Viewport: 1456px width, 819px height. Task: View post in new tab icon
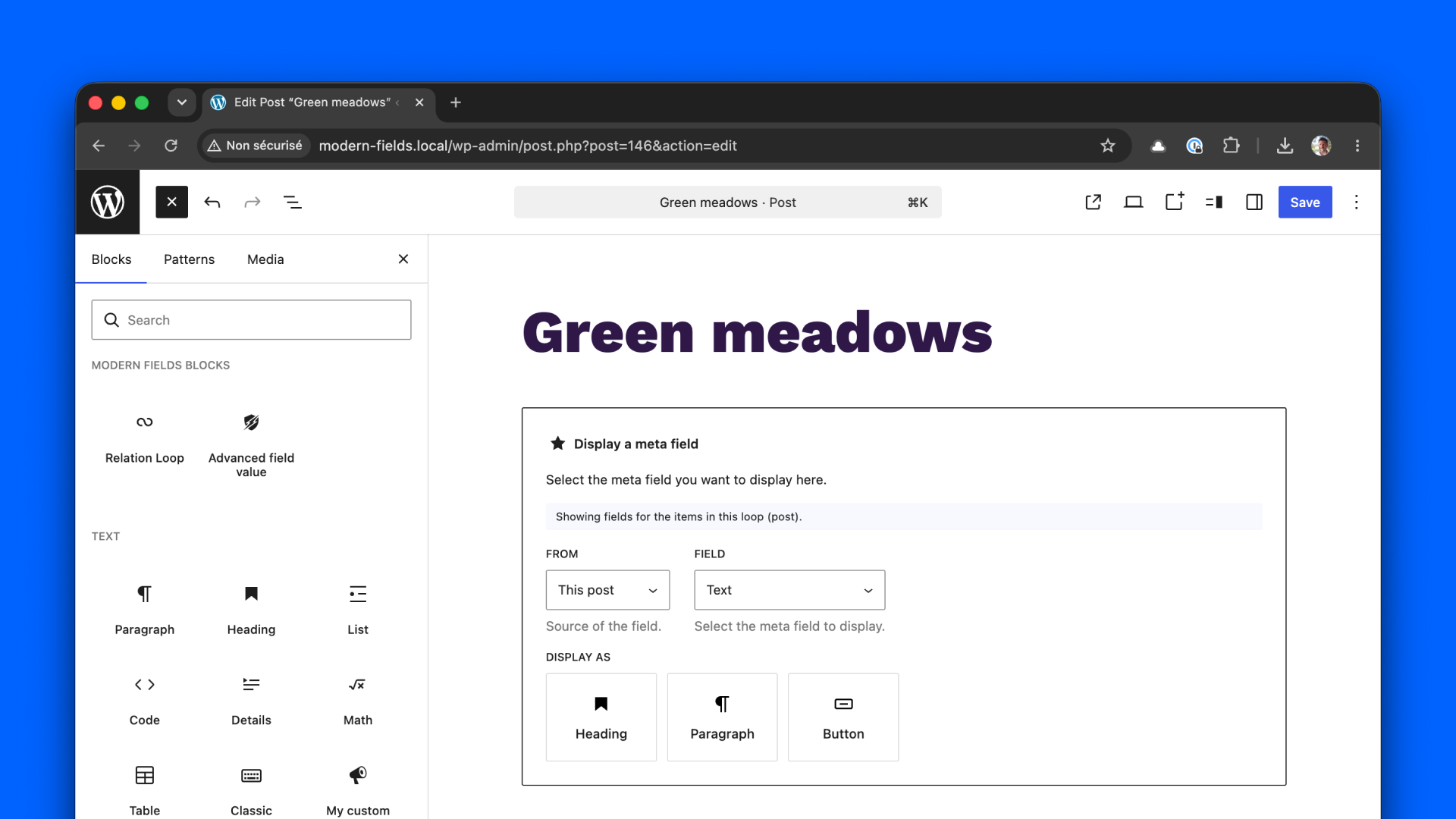[1093, 202]
